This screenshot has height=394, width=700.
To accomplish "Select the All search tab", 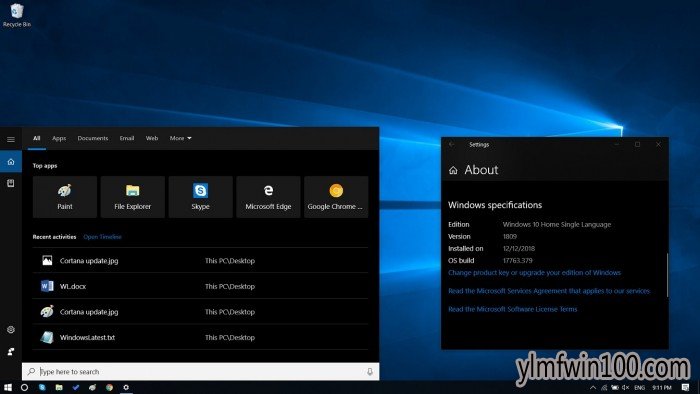I will pyautogui.click(x=37, y=138).
